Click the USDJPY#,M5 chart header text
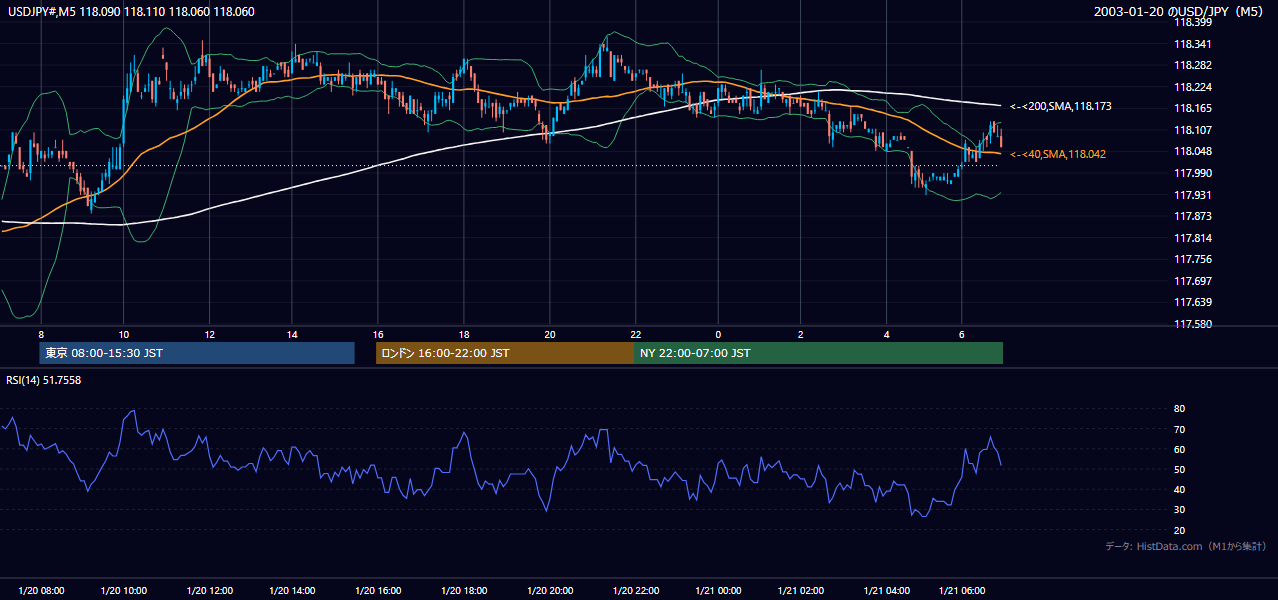The image size is (1278, 600). [x=130, y=11]
